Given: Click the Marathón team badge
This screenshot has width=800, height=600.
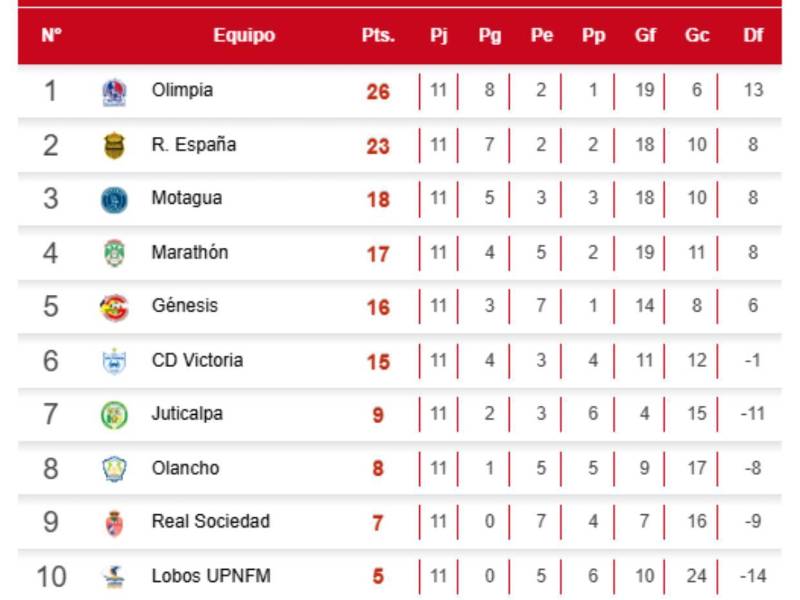Looking at the screenshot, I should pyautogui.click(x=114, y=254).
